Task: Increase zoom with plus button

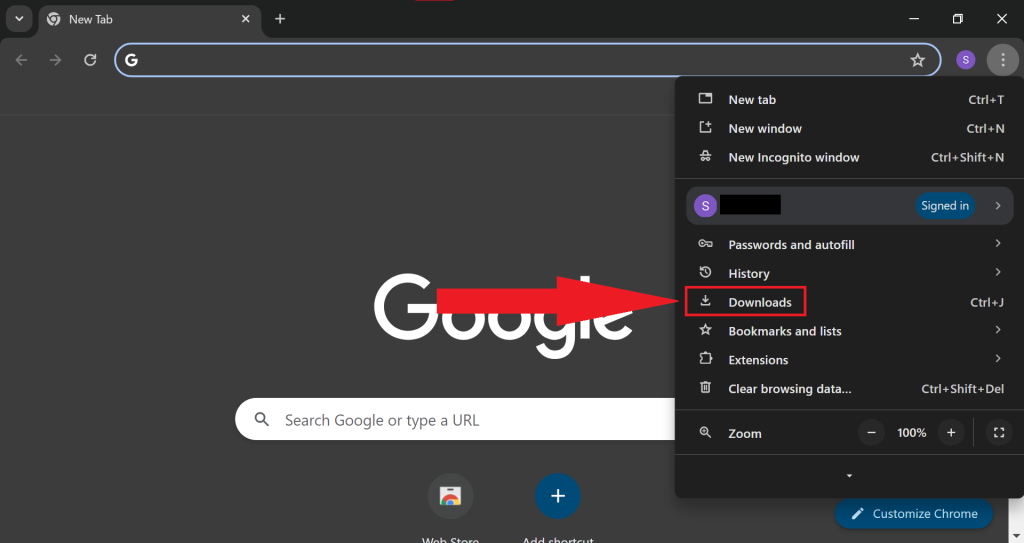Action: click(951, 433)
